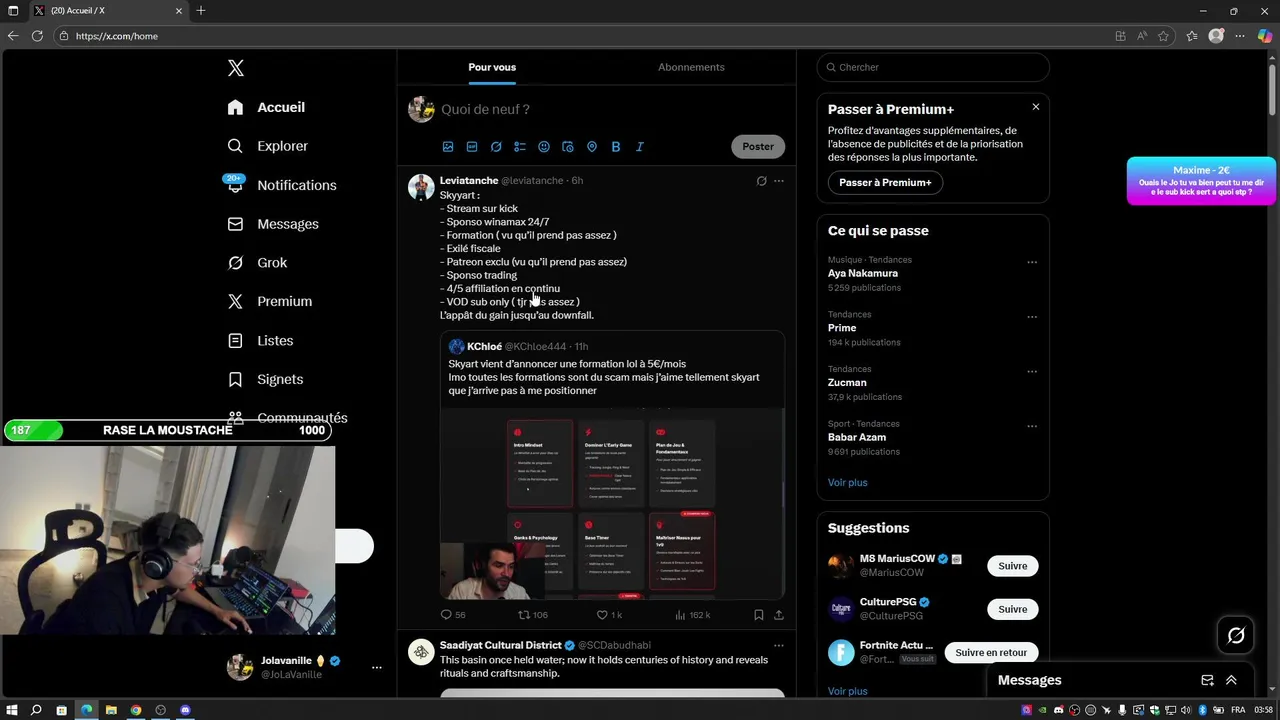Open more options for Zucman trend

pyautogui.click(x=1032, y=371)
